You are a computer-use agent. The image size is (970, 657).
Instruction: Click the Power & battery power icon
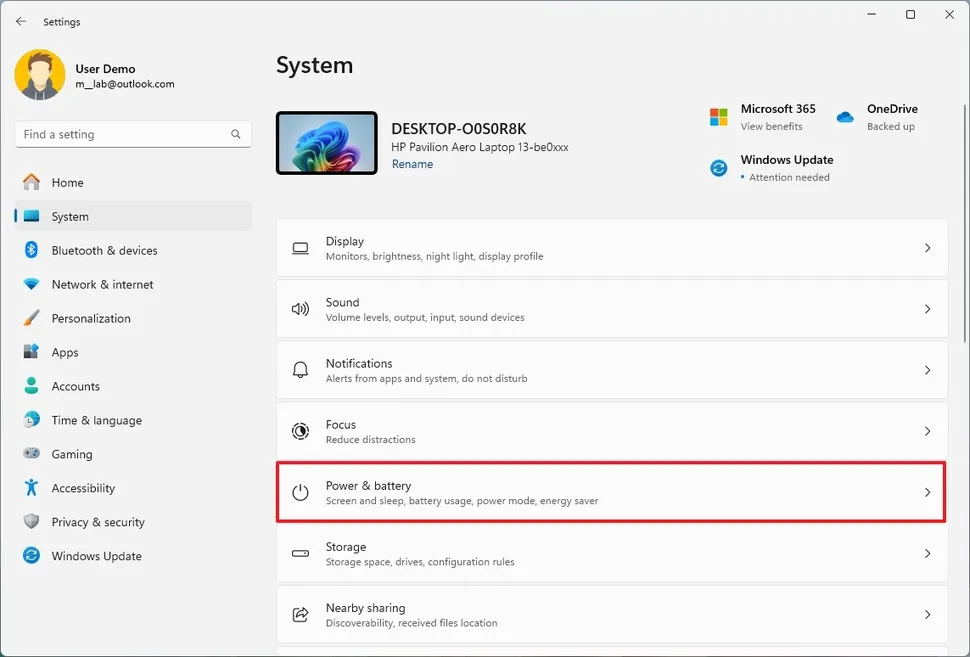tap(300, 492)
